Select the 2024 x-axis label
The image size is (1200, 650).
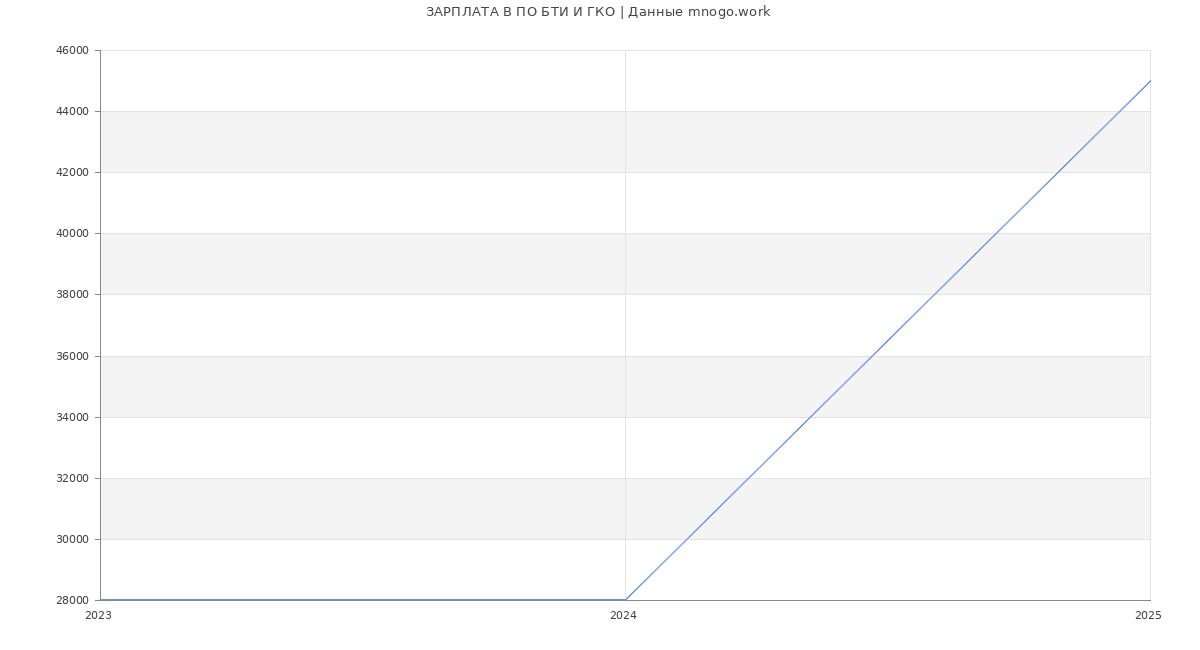(x=623, y=616)
